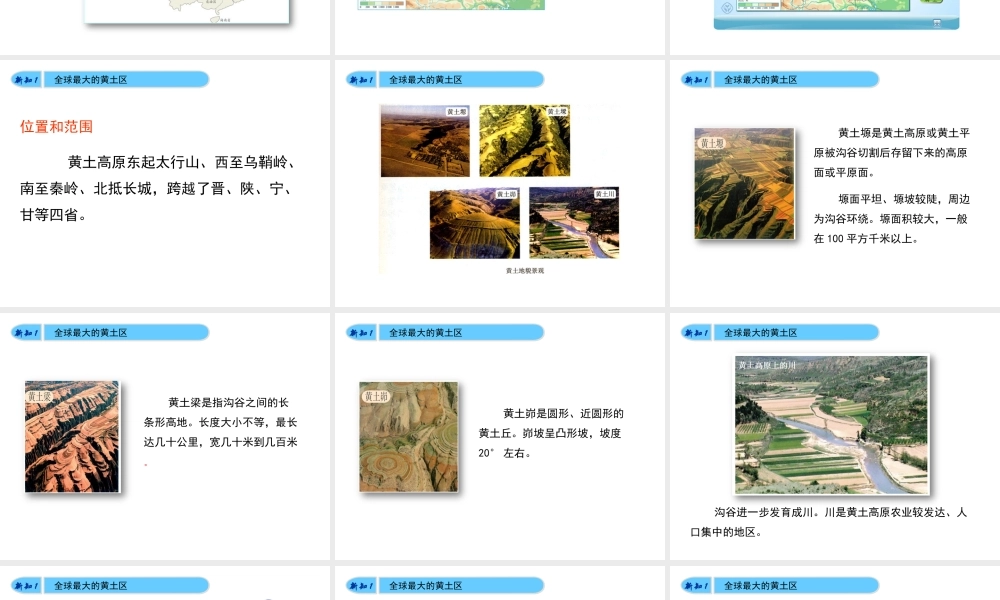Click the 新知1 badge on the 黄土梁 description slide
This screenshot has height=600, width=1000.
tap(26, 333)
